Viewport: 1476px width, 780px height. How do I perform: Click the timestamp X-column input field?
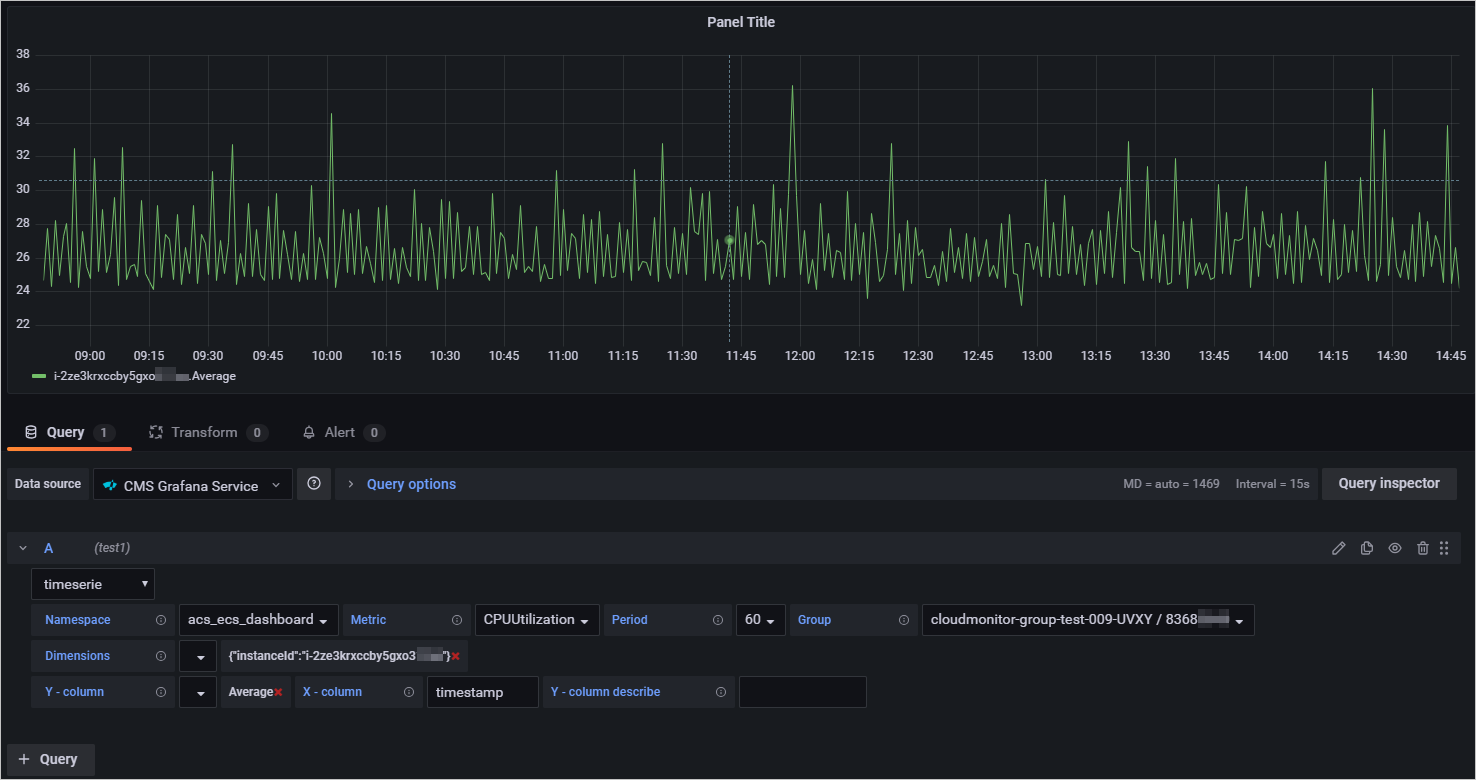coord(482,691)
